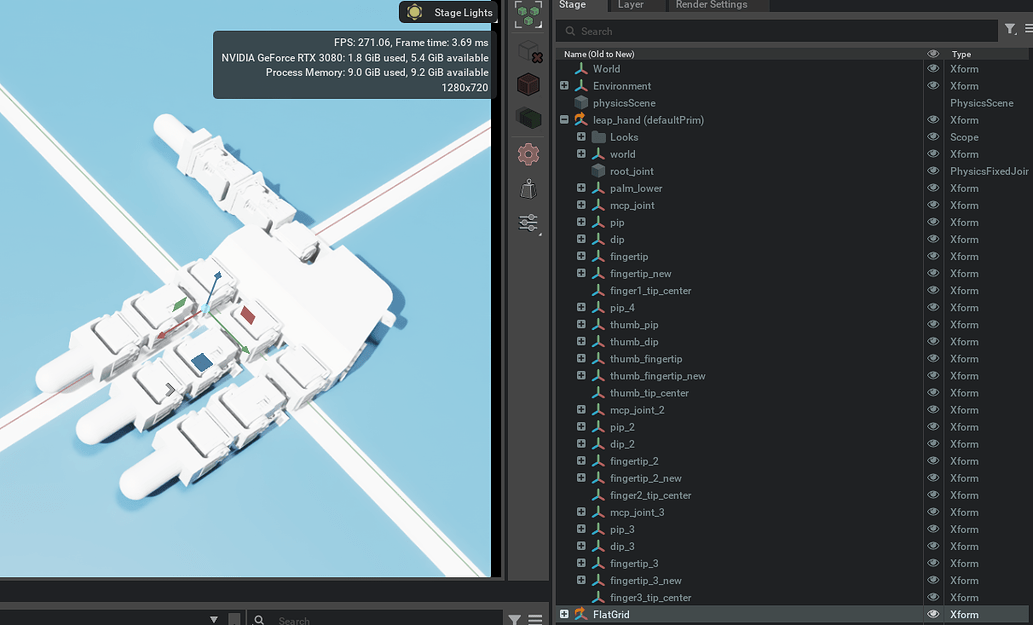
Task: Toggle visibility of the root_joint prim
Action: pos(932,170)
